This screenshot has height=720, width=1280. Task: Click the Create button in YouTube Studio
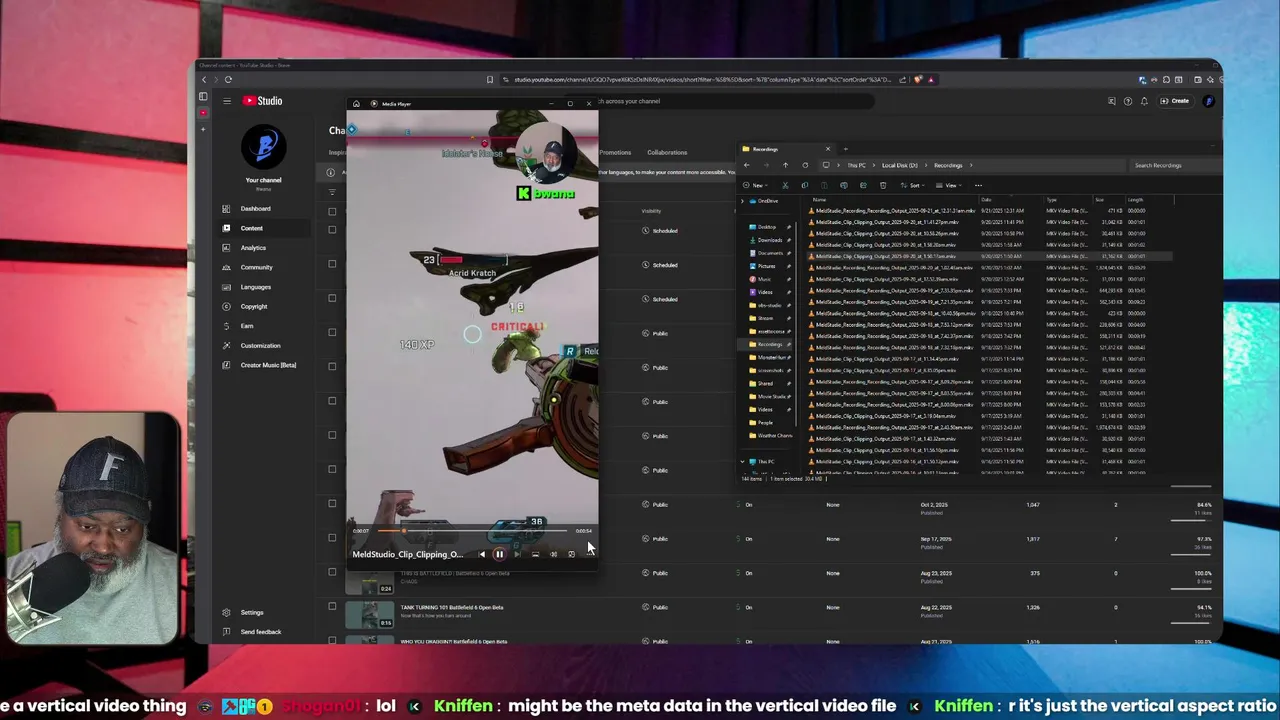pos(1175,101)
